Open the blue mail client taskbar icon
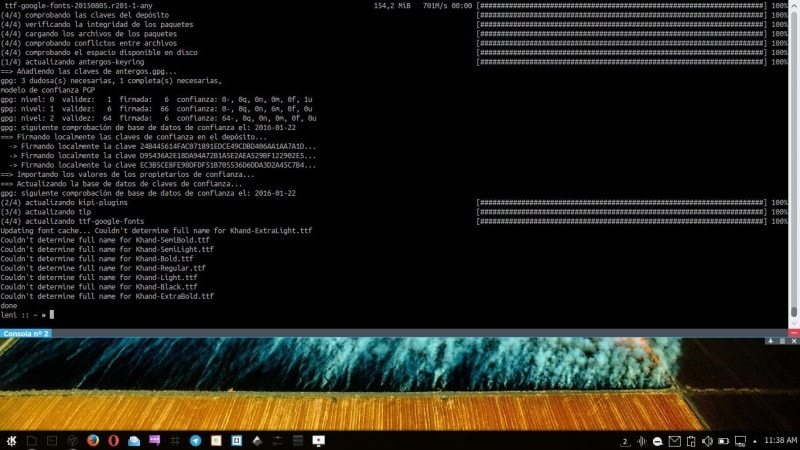 [134, 441]
